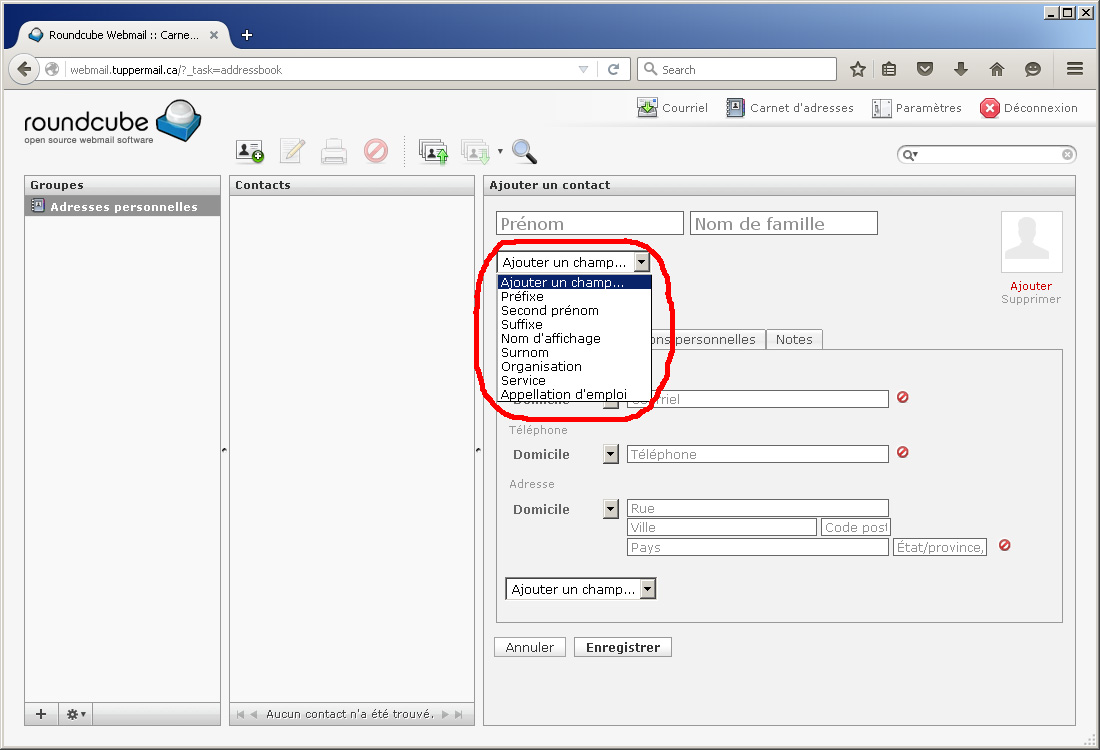Switch to the Notes tab

pos(794,339)
